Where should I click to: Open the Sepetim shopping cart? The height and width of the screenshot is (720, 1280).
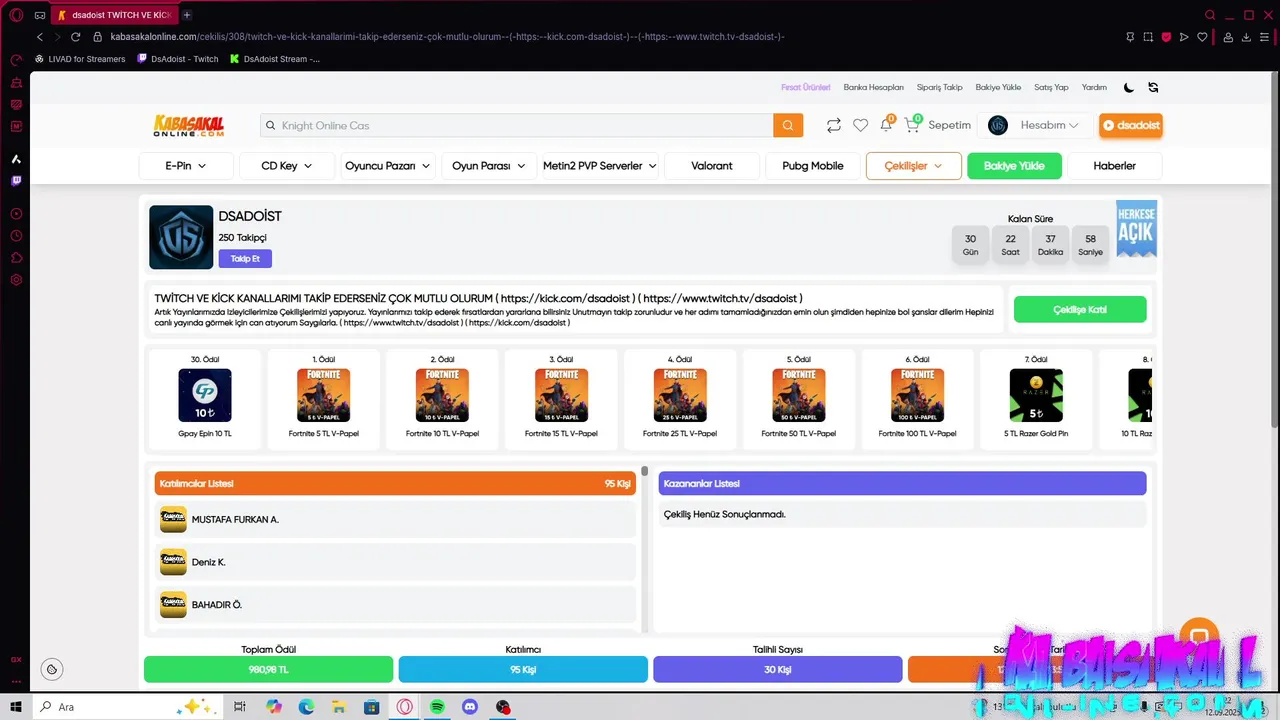[x=937, y=125]
